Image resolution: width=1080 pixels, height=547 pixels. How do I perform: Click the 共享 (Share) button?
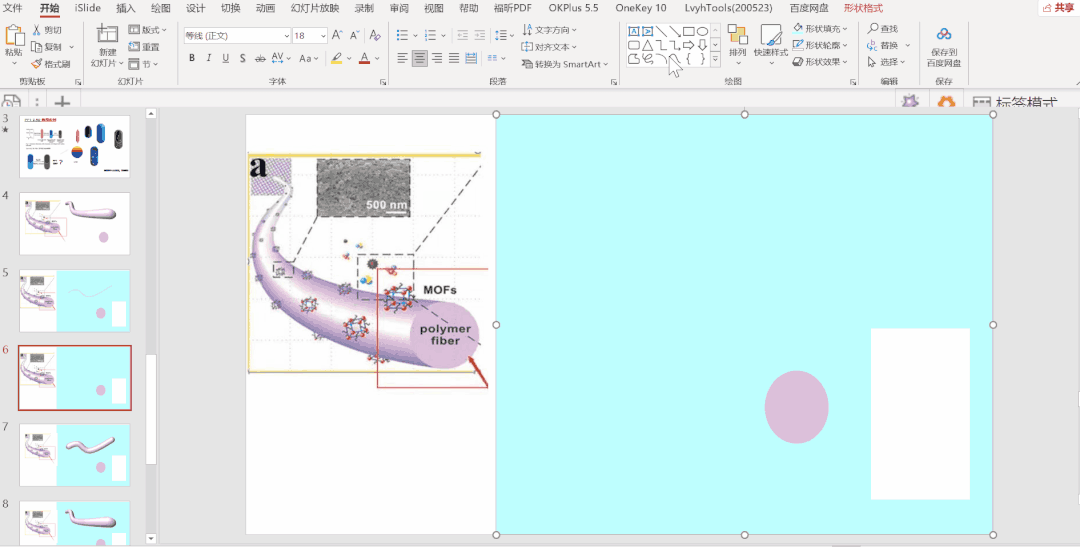pyautogui.click(x=1058, y=8)
